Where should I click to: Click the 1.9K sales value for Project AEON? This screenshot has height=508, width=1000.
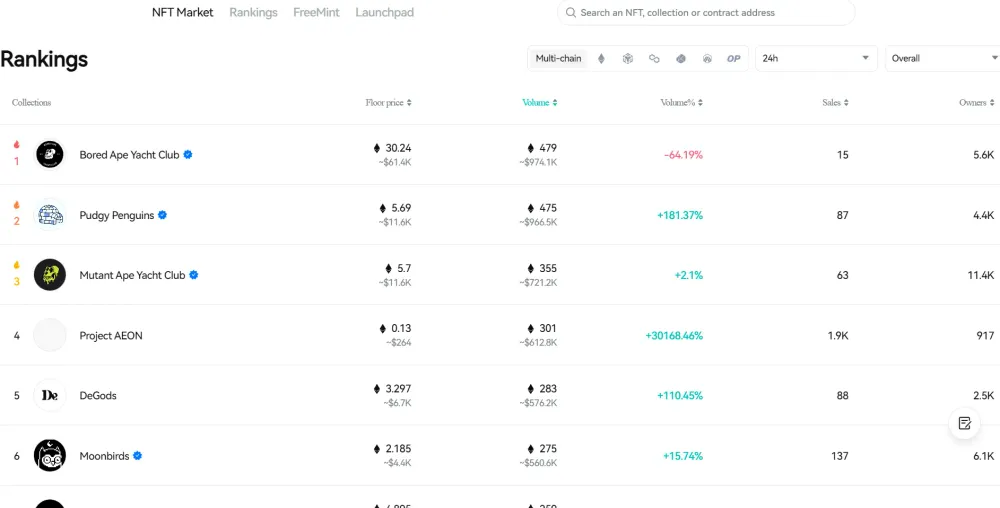[837, 335]
